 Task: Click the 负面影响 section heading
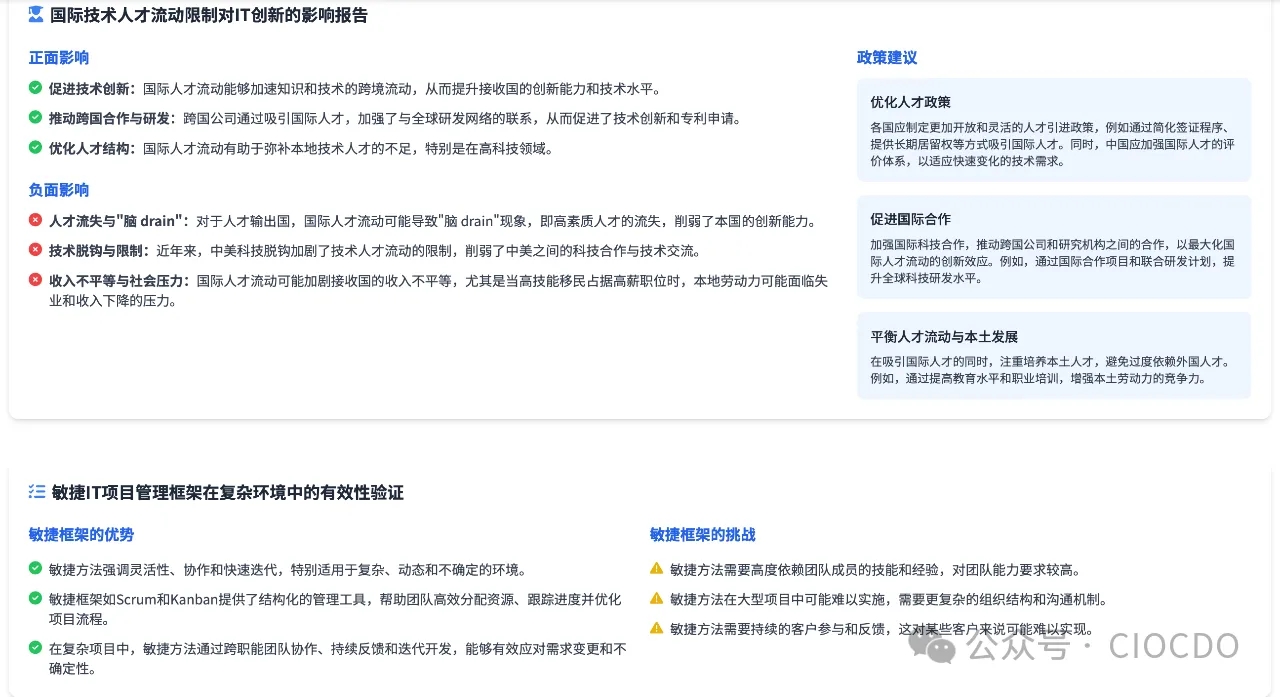(x=59, y=190)
